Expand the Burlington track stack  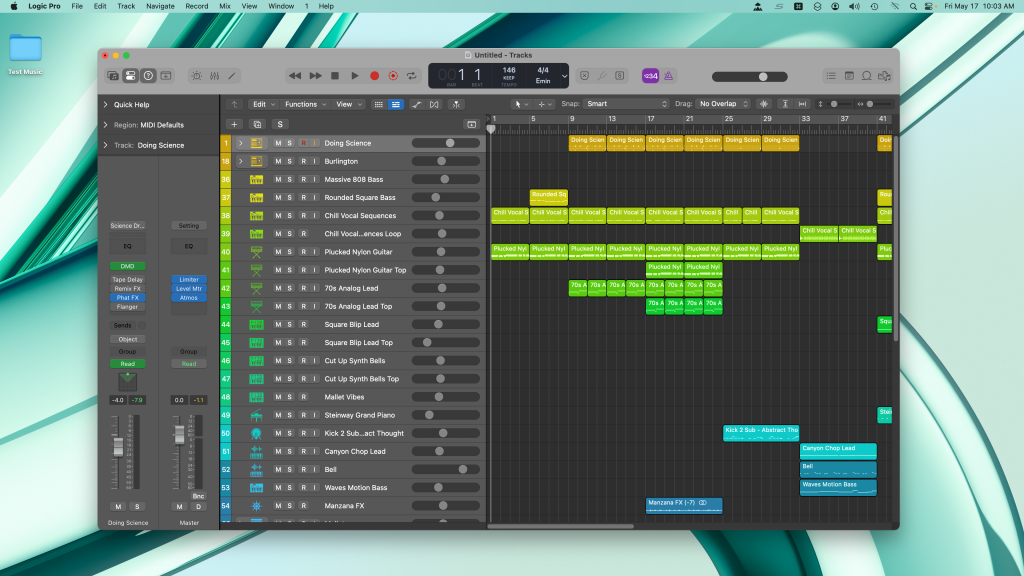pos(240,161)
